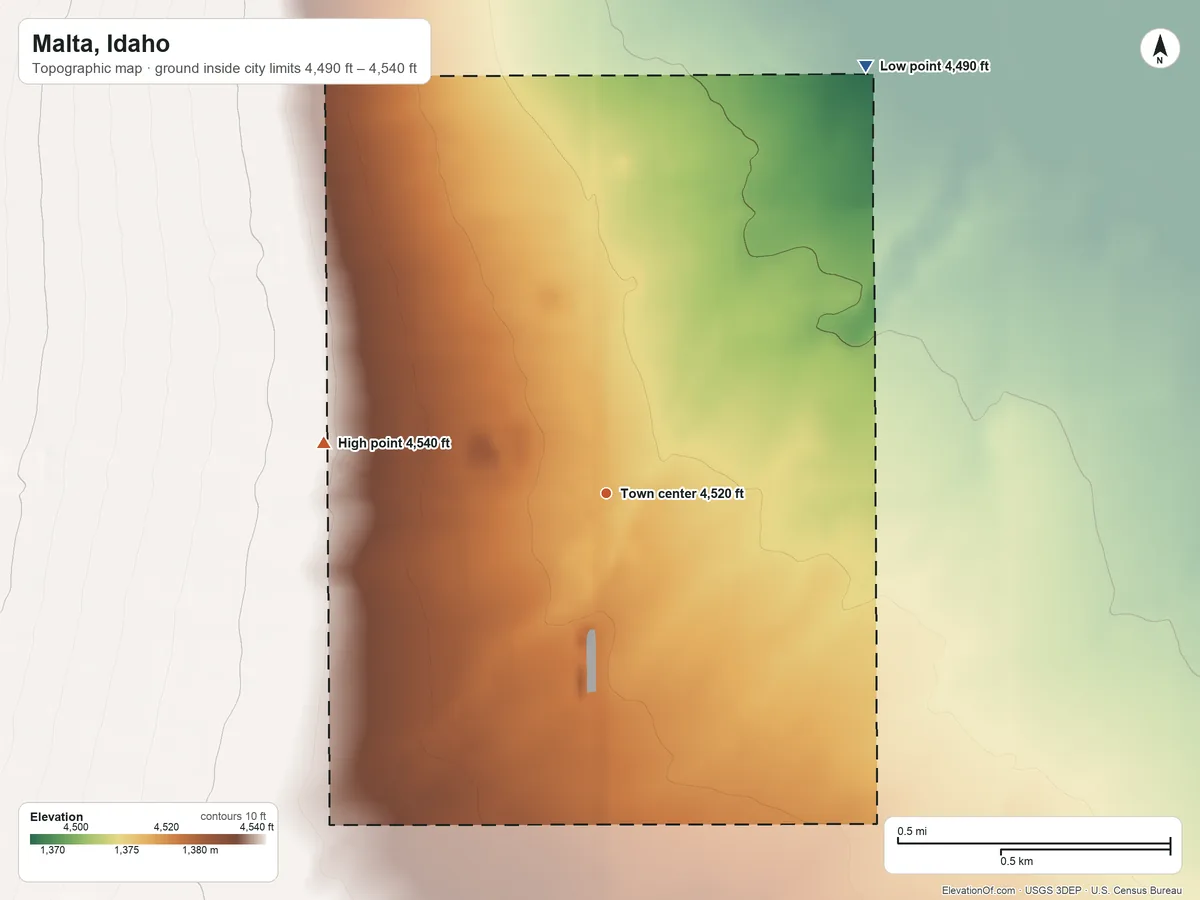Click the gray airstrip shape on the map
Image resolution: width=1200 pixels, height=900 pixels.
click(591, 661)
